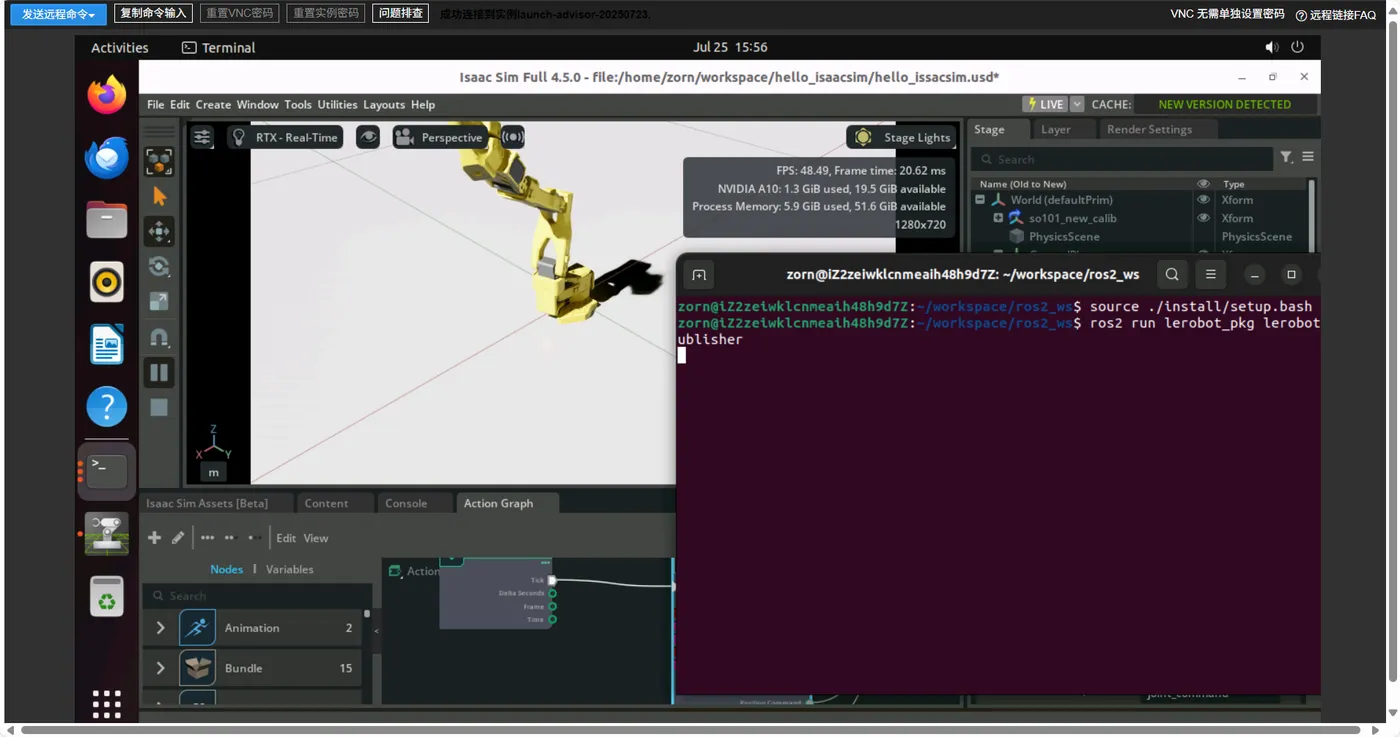Viewport: 1400px width, 737px height.
Task: Open the Stage panel options hamburger menu
Action: pos(1307,157)
